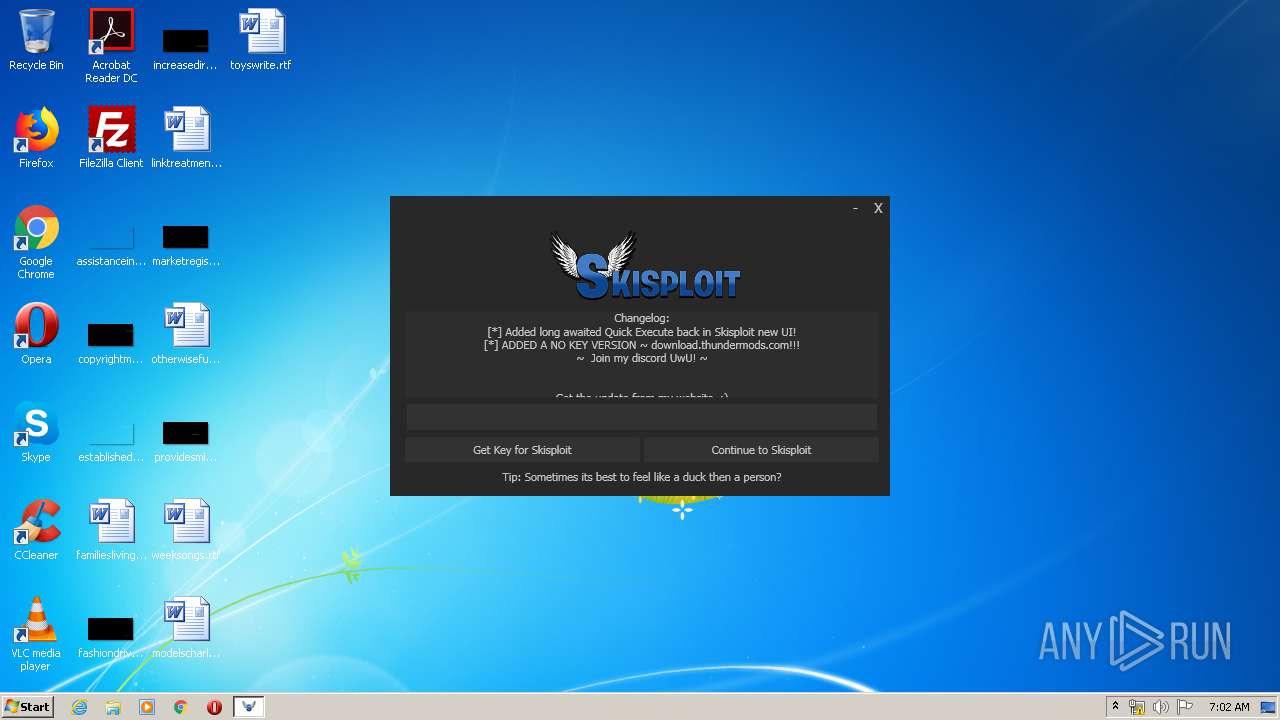Select the providesmi... desktop file
The height and width of the screenshot is (720, 1280).
coord(186,440)
